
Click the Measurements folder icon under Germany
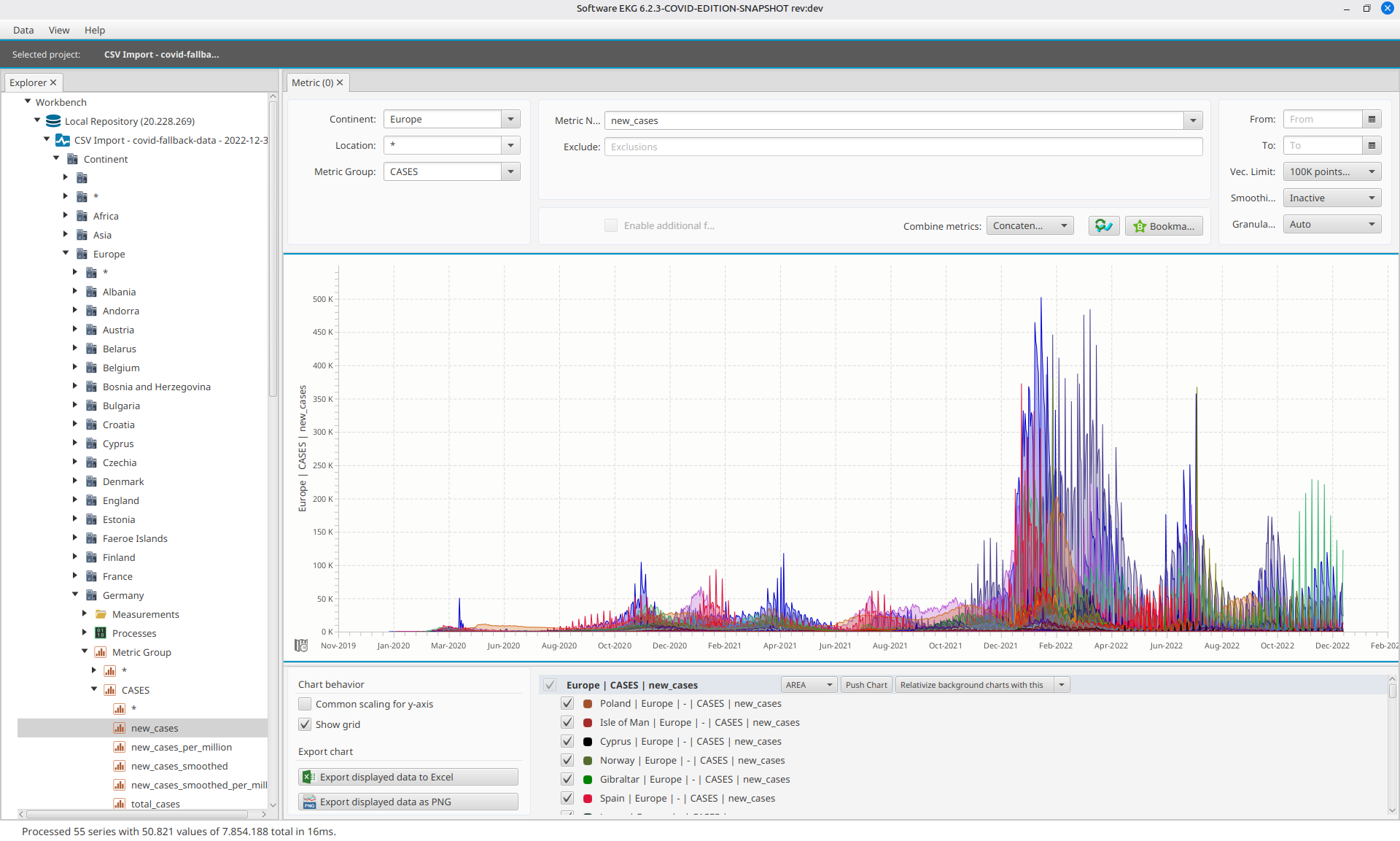(101, 614)
